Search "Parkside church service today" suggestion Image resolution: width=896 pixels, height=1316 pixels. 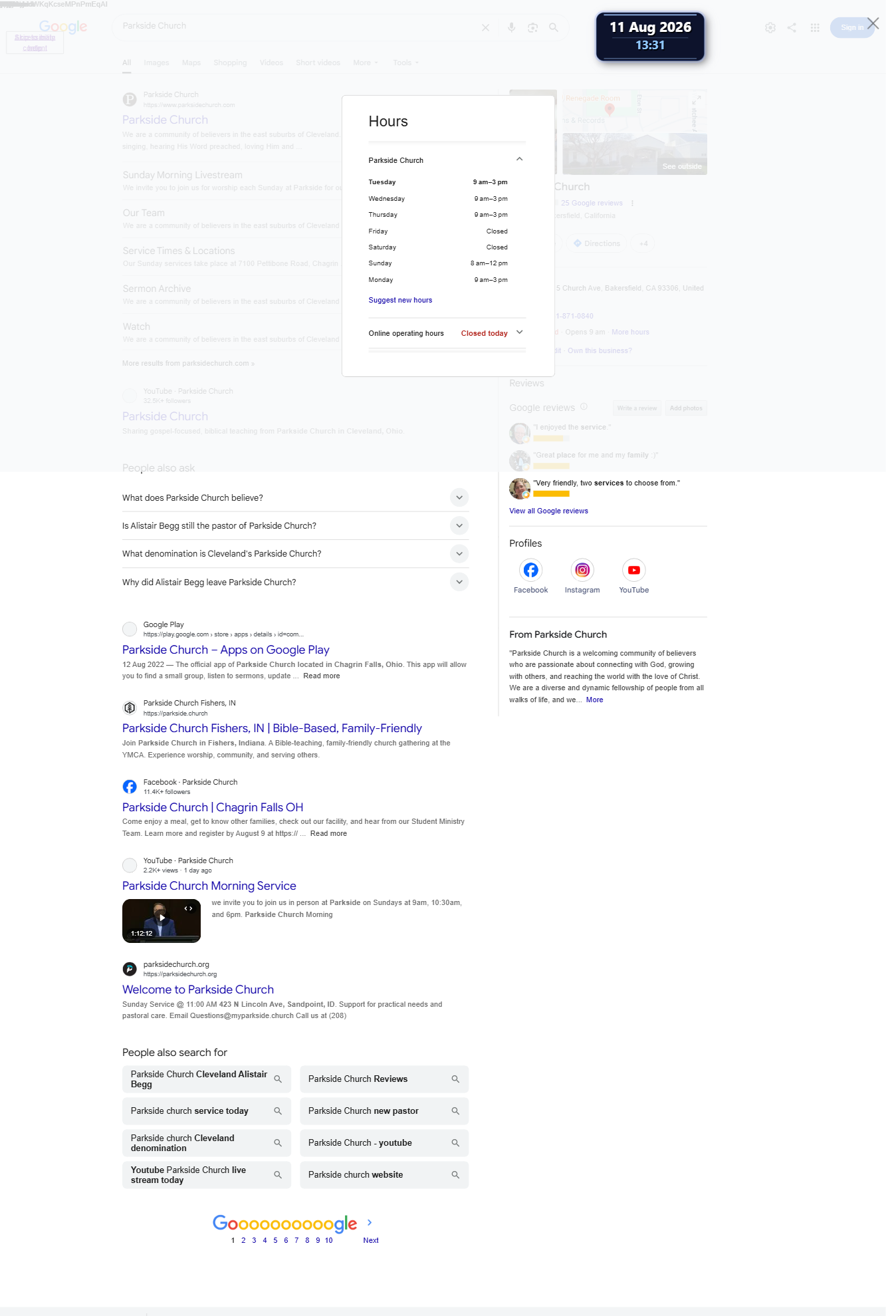[x=207, y=1111]
